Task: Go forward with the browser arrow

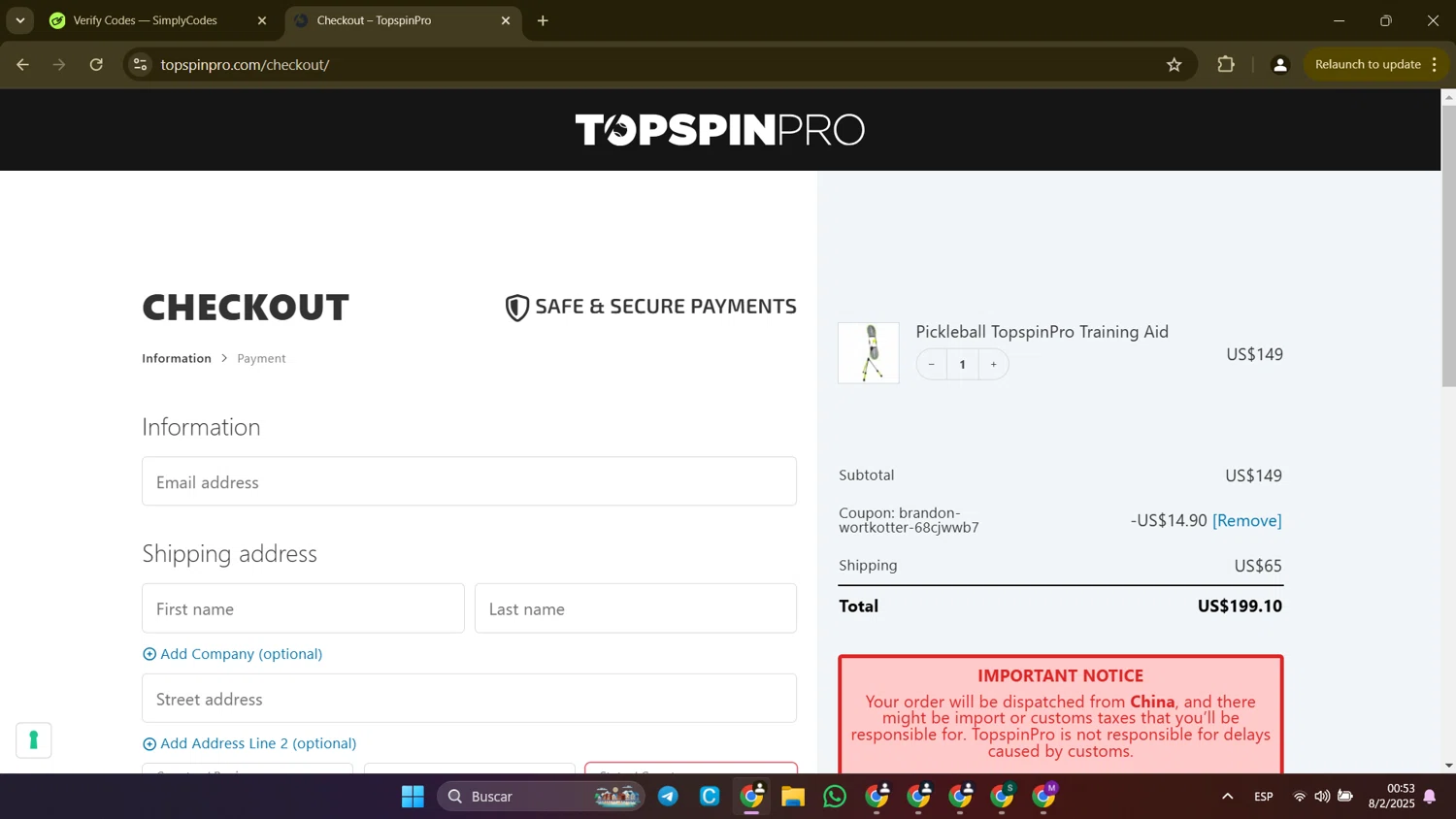Action: click(x=59, y=65)
